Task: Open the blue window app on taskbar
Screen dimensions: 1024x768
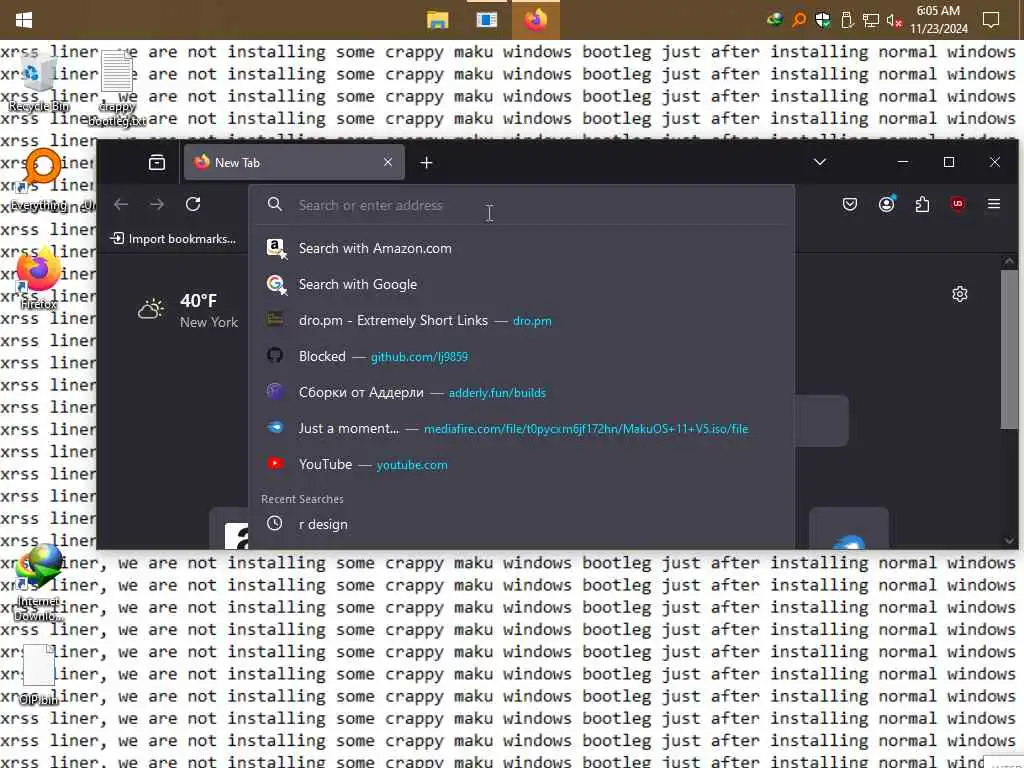Action: (487, 20)
